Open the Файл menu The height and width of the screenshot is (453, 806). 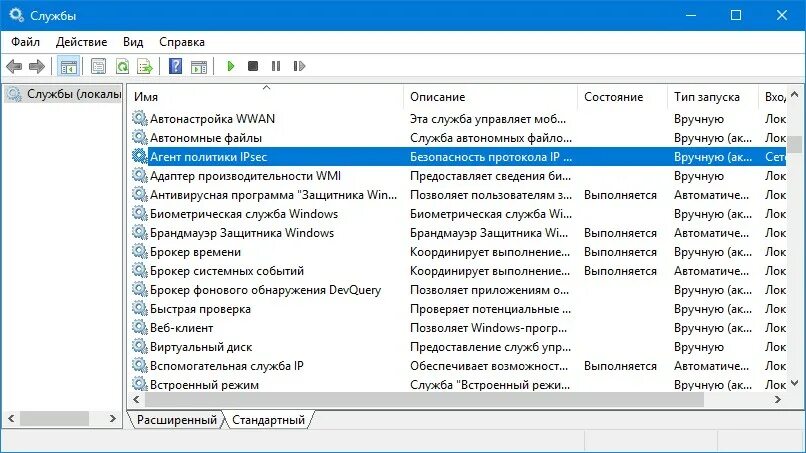(x=25, y=42)
